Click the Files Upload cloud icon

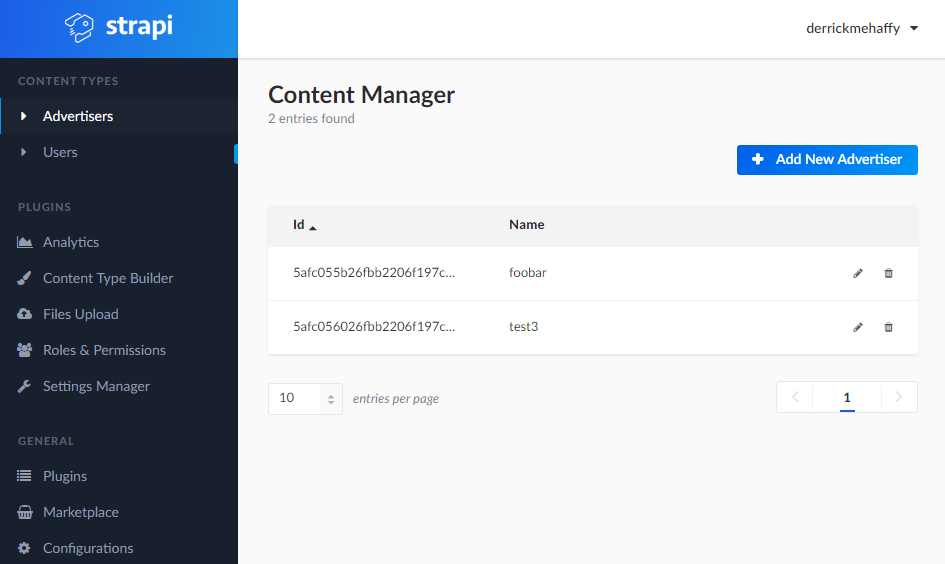click(x=25, y=314)
